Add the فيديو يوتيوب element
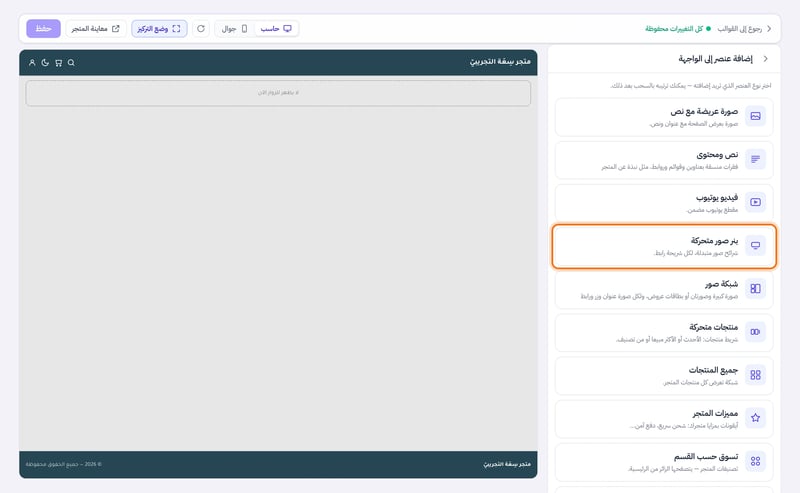The image size is (800, 493). pyautogui.click(x=664, y=203)
